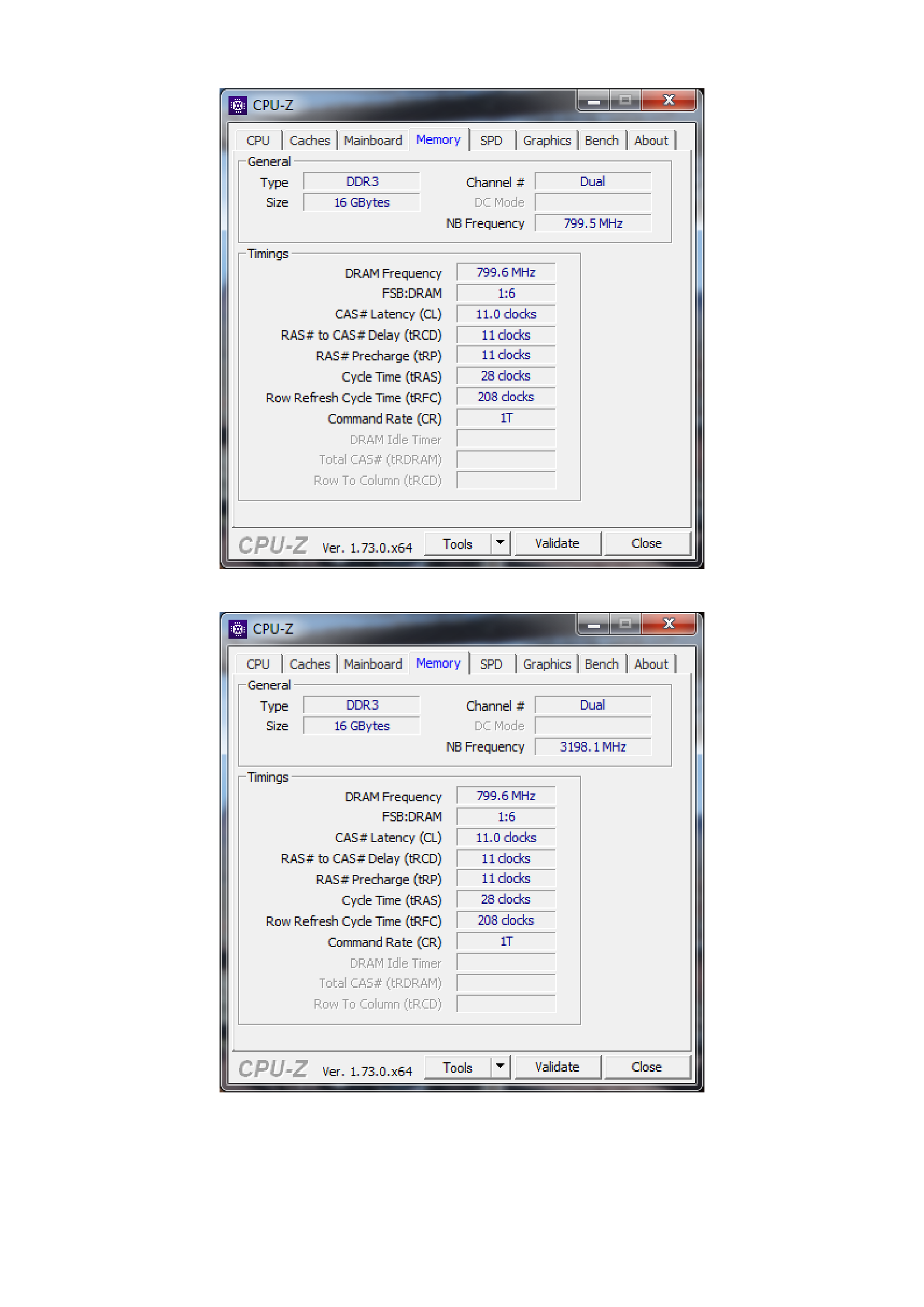Click Tools button in upper CPU-Z window
The height and width of the screenshot is (1307, 924).
pyautogui.click(x=458, y=544)
